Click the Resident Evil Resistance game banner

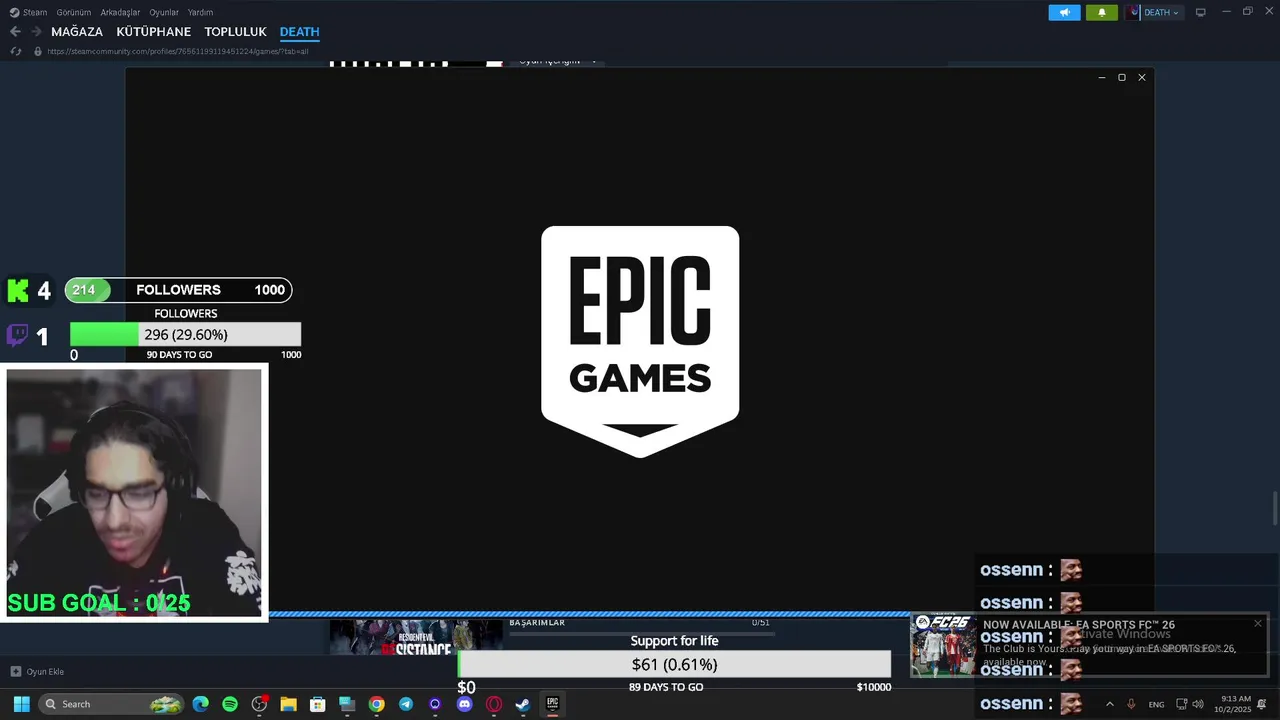[x=416, y=636]
